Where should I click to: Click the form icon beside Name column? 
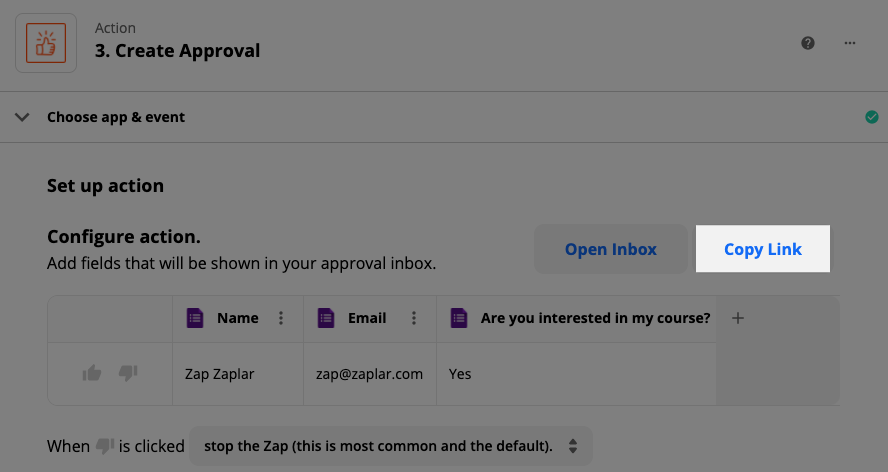[195, 318]
